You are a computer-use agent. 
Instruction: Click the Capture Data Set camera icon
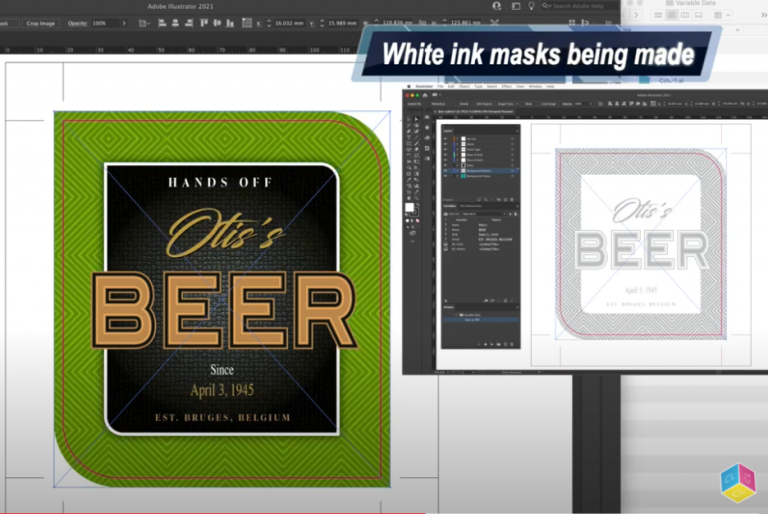447,213
